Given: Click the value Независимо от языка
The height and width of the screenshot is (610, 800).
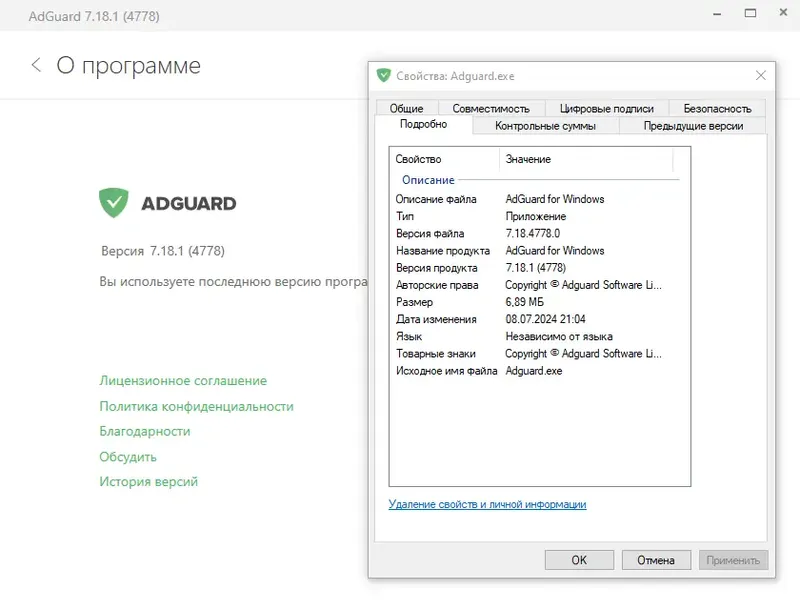Looking at the screenshot, I should pyautogui.click(x=559, y=337).
